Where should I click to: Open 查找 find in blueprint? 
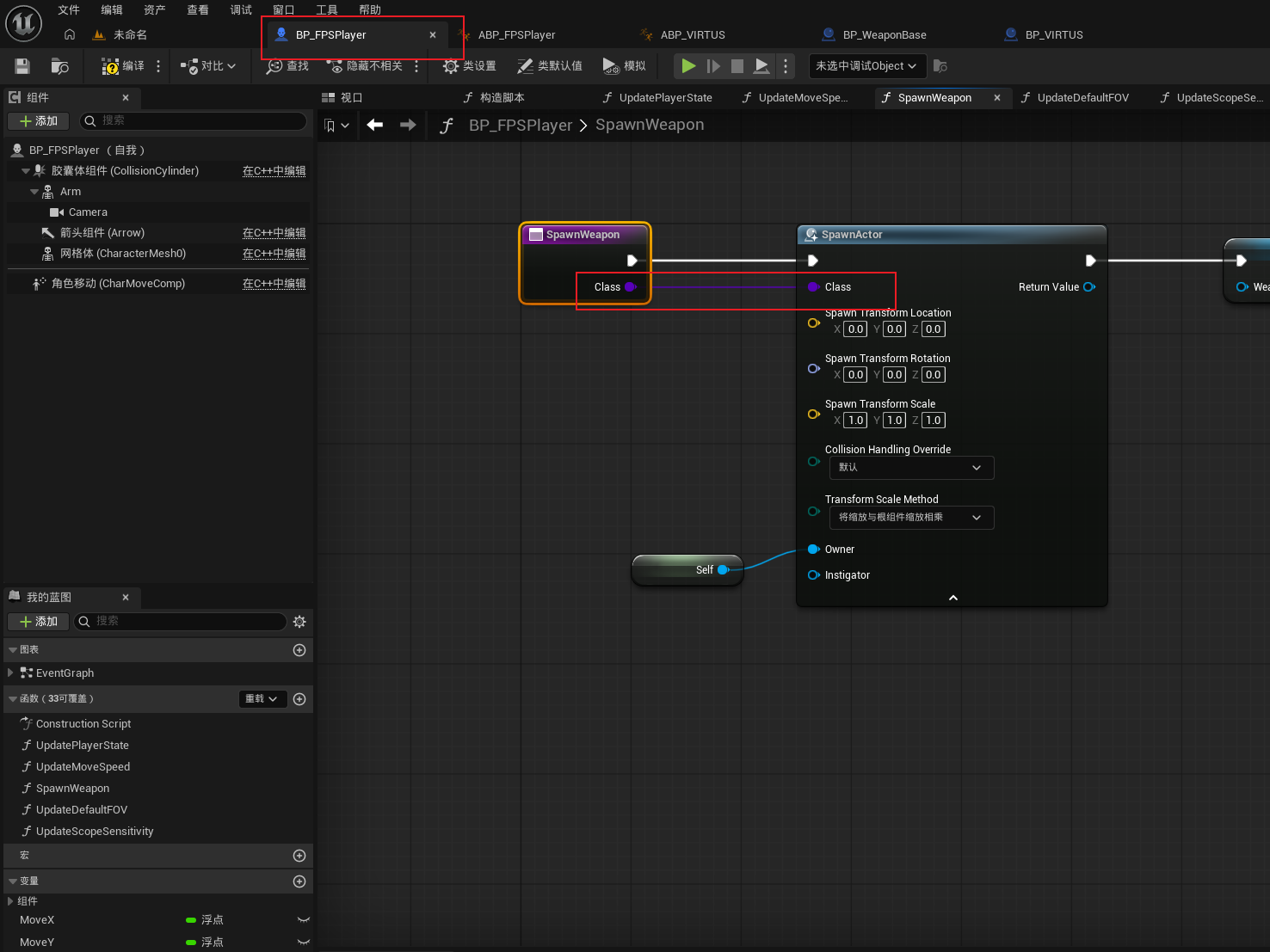click(x=287, y=66)
